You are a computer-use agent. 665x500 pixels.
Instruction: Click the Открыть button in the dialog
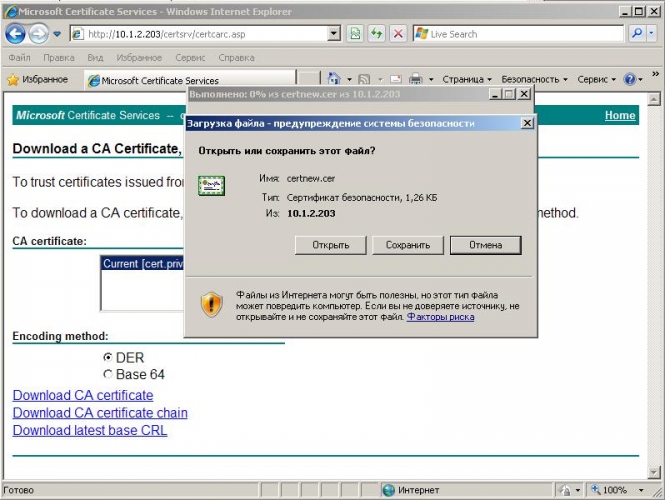(x=330, y=245)
